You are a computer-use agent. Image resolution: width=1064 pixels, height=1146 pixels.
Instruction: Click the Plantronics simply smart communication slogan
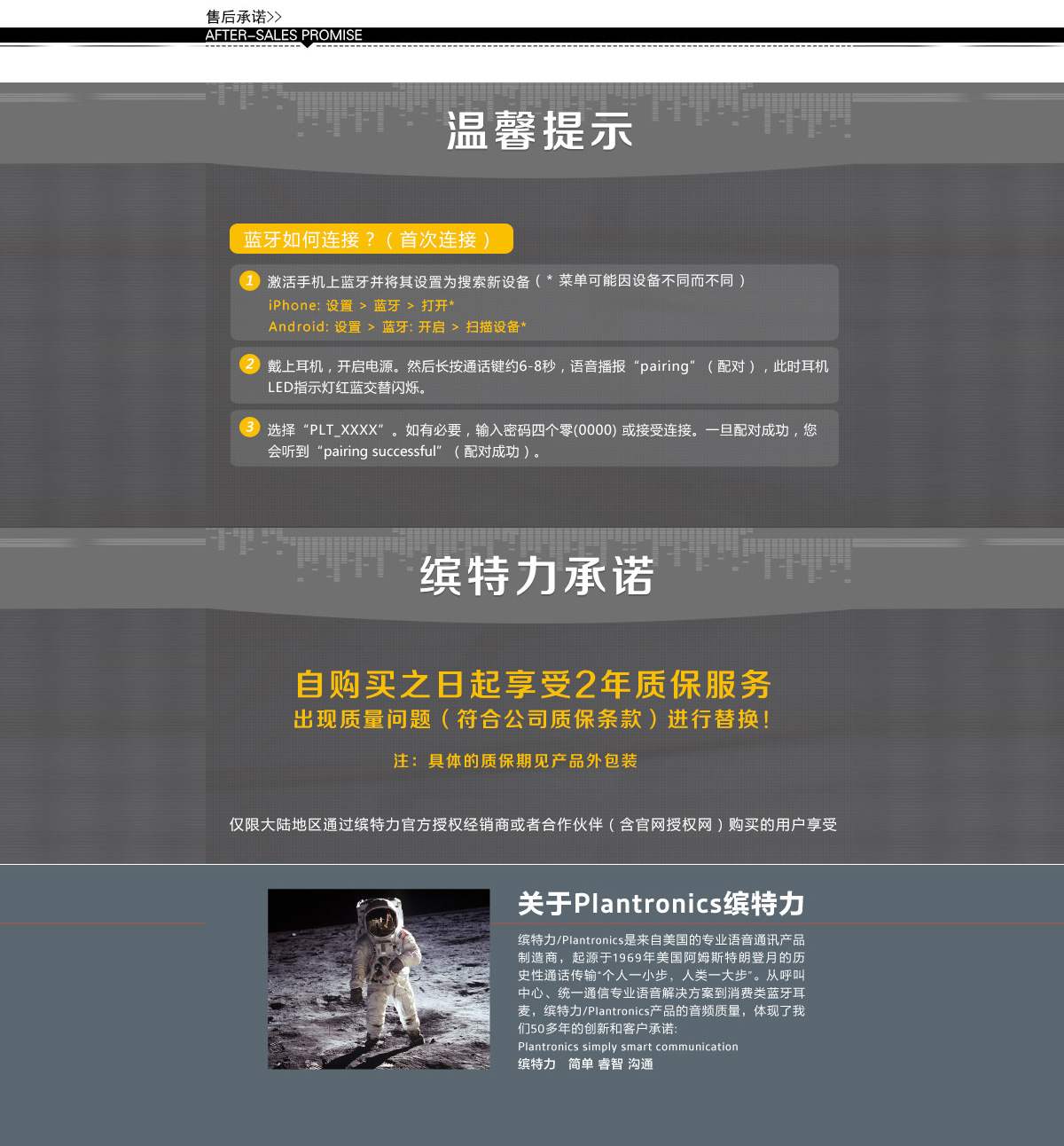(x=628, y=1047)
